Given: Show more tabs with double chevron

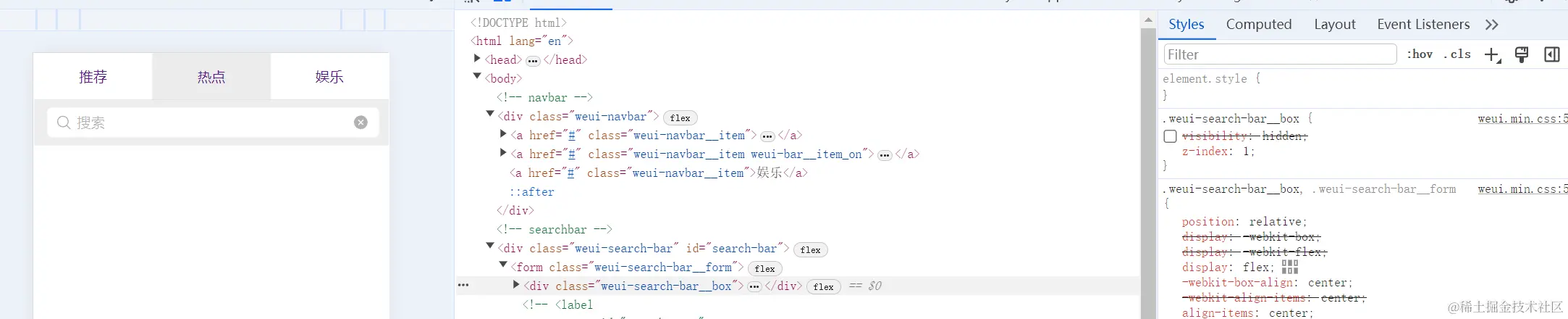Looking at the screenshot, I should (x=1491, y=25).
